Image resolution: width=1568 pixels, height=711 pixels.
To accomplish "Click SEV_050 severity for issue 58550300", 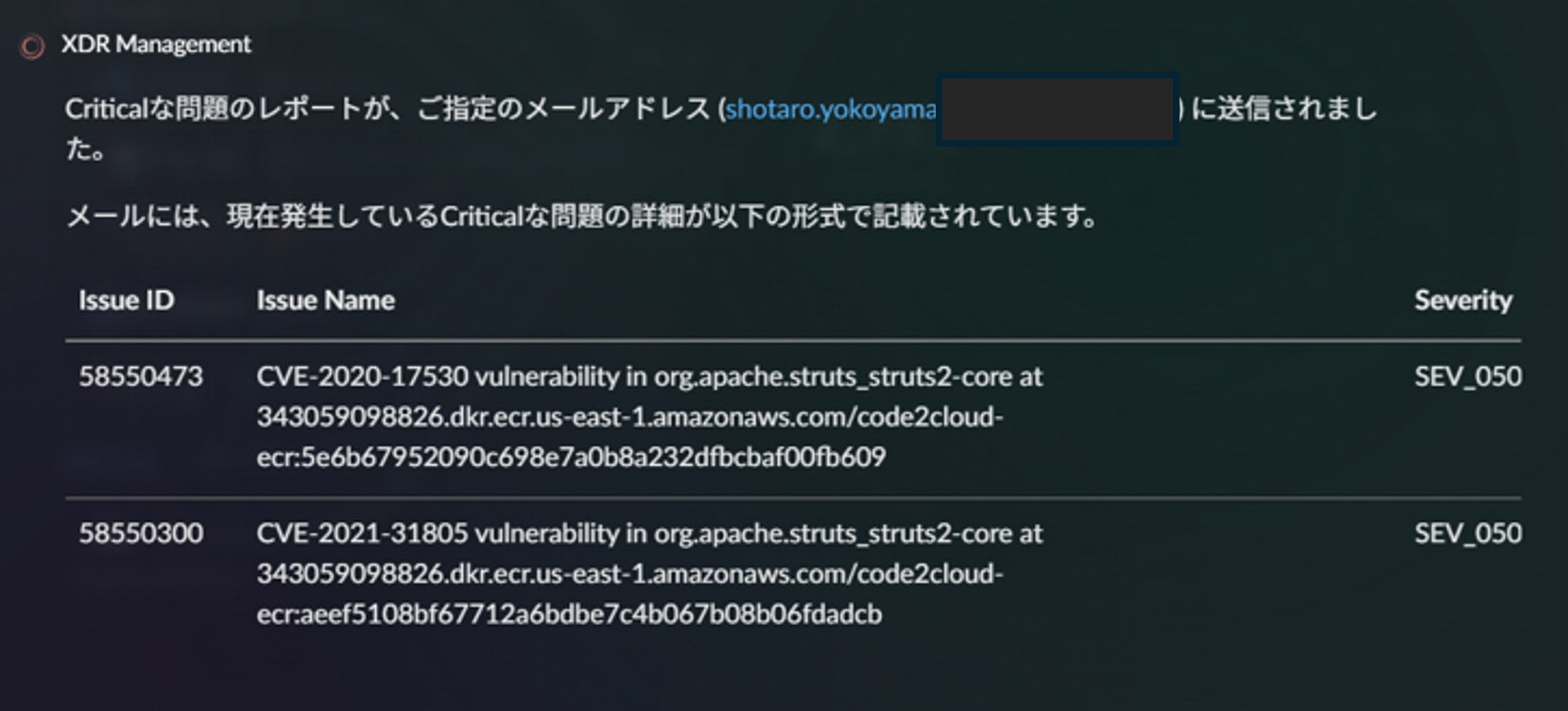I will (x=1467, y=533).
